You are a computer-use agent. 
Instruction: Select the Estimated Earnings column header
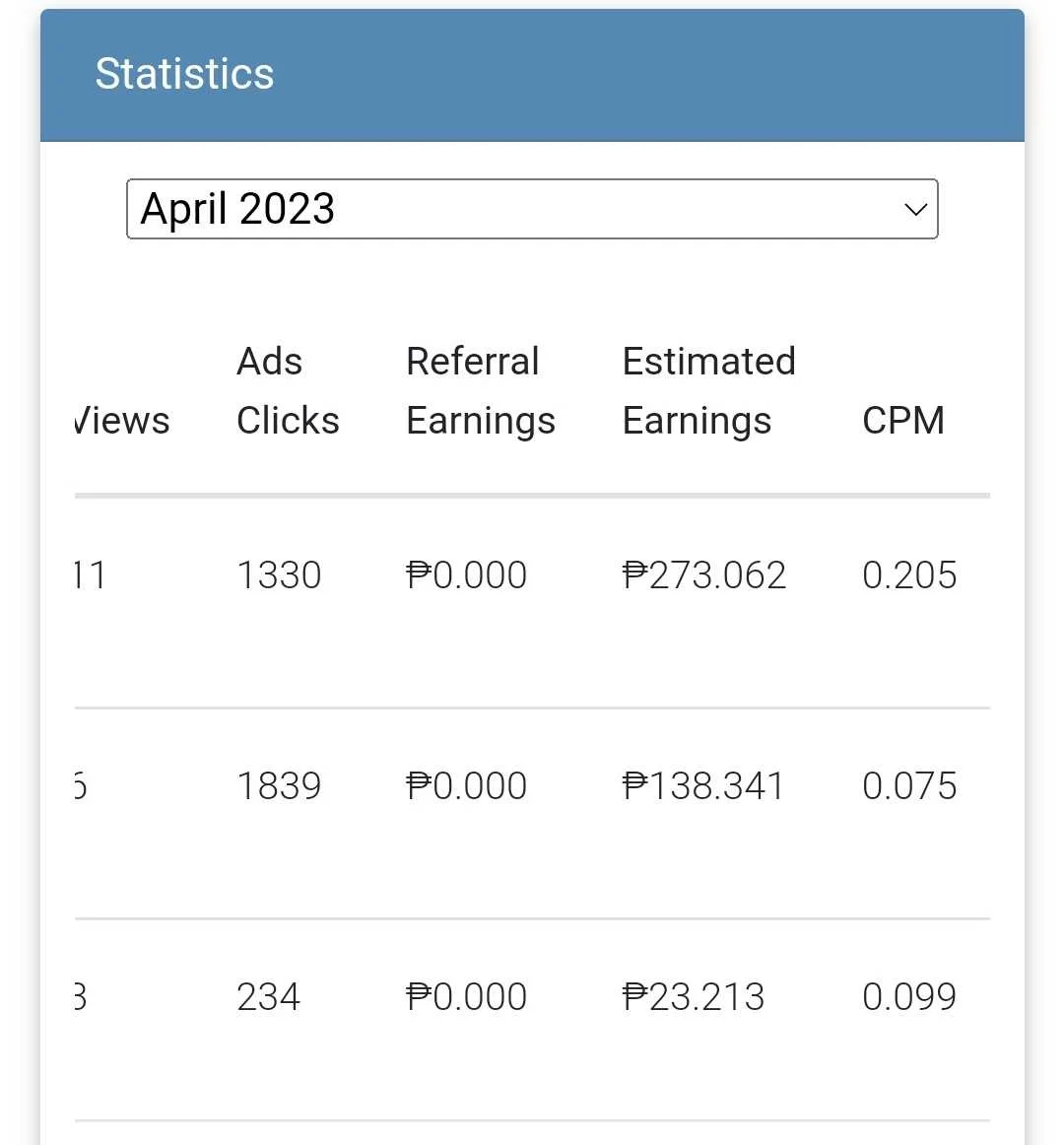pos(708,390)
